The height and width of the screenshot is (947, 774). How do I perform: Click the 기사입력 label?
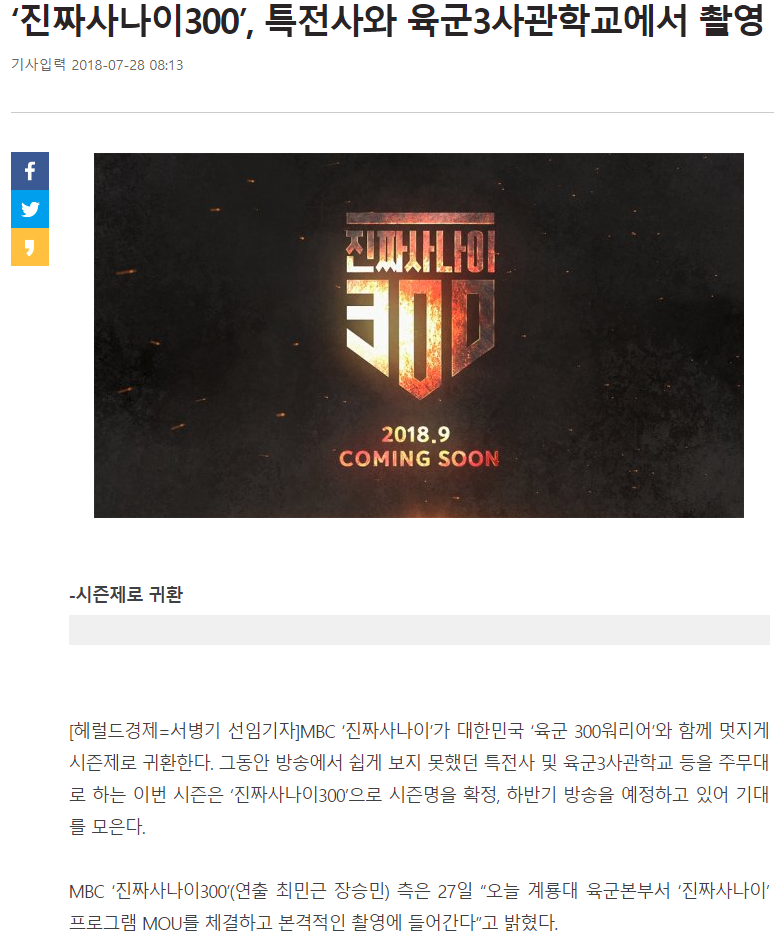pyautogui.click(x=38, y=65)
